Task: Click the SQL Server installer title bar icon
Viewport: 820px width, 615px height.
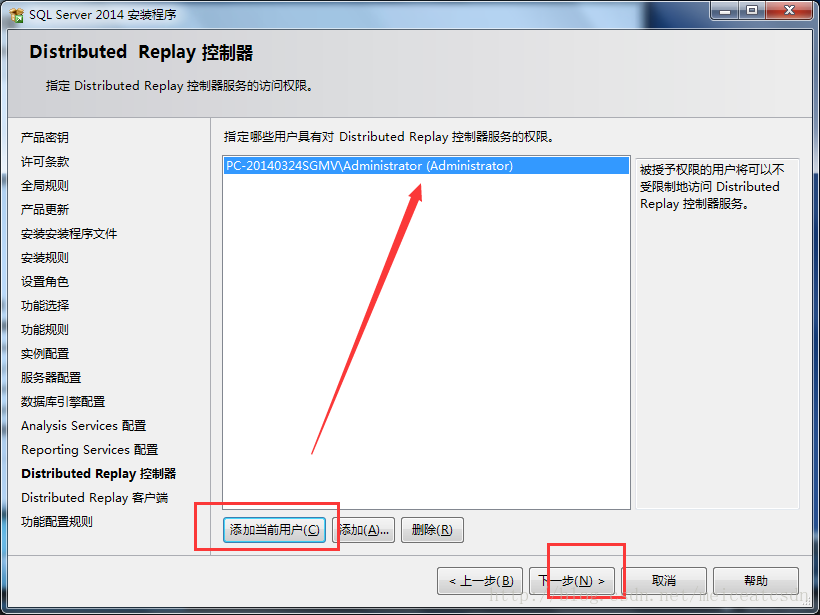Action: [x=16, y=15]
